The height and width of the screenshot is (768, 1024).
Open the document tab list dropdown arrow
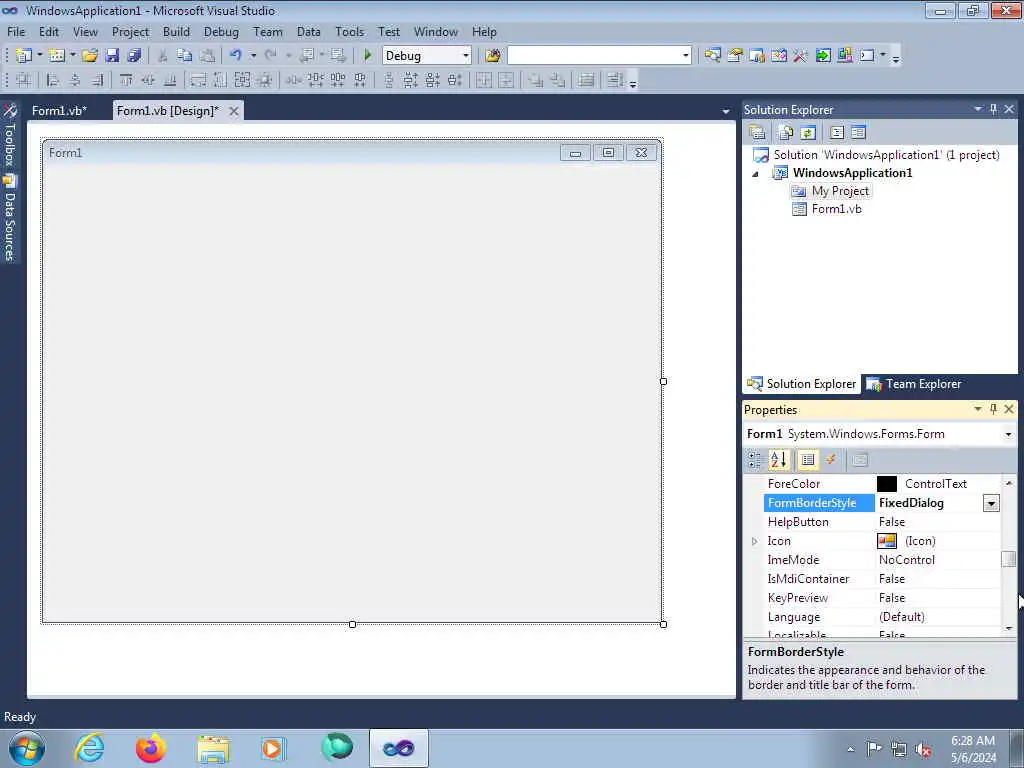726,111
